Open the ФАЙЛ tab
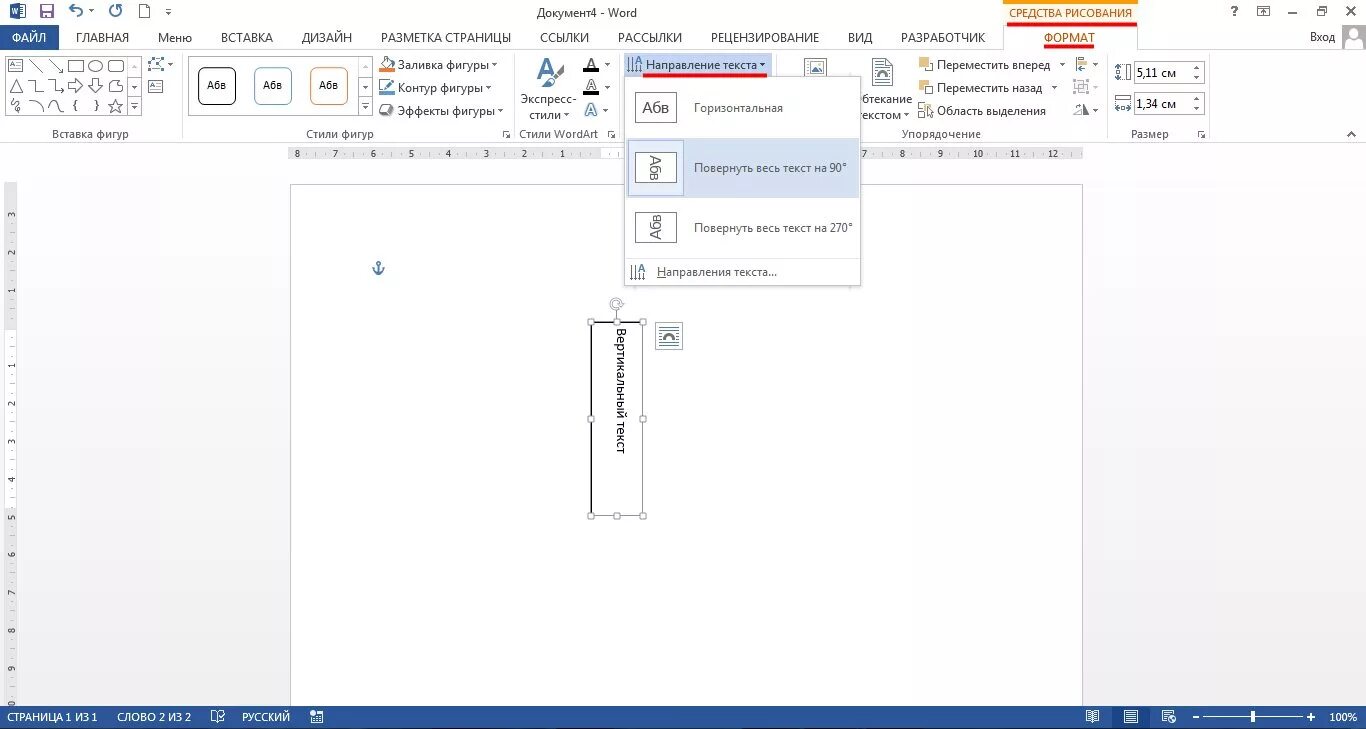Screen dimensions: 1366x729 (x=29, y=37)
